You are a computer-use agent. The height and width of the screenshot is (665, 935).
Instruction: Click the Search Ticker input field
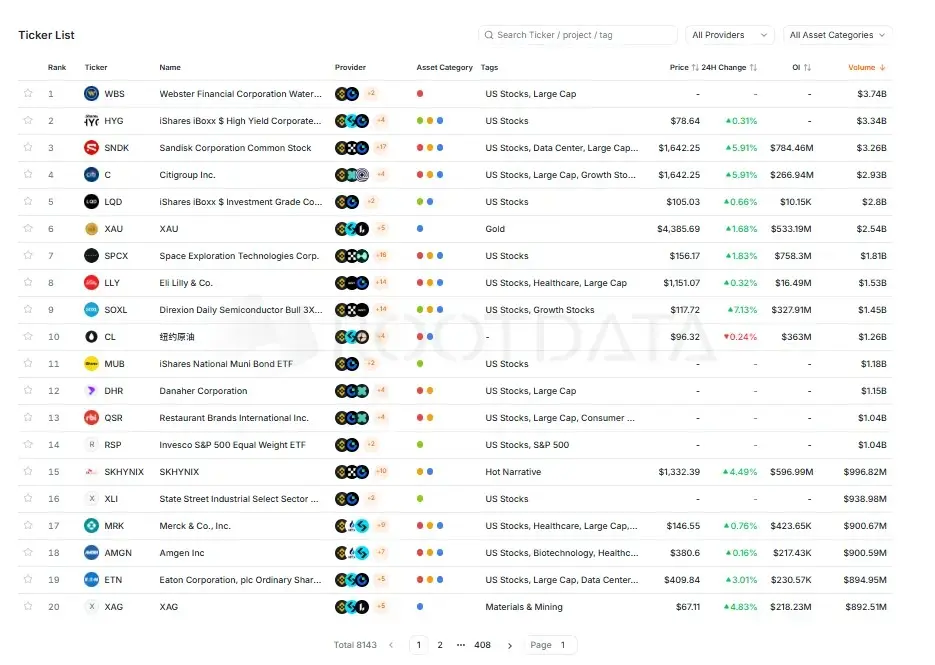coord(577,35)
